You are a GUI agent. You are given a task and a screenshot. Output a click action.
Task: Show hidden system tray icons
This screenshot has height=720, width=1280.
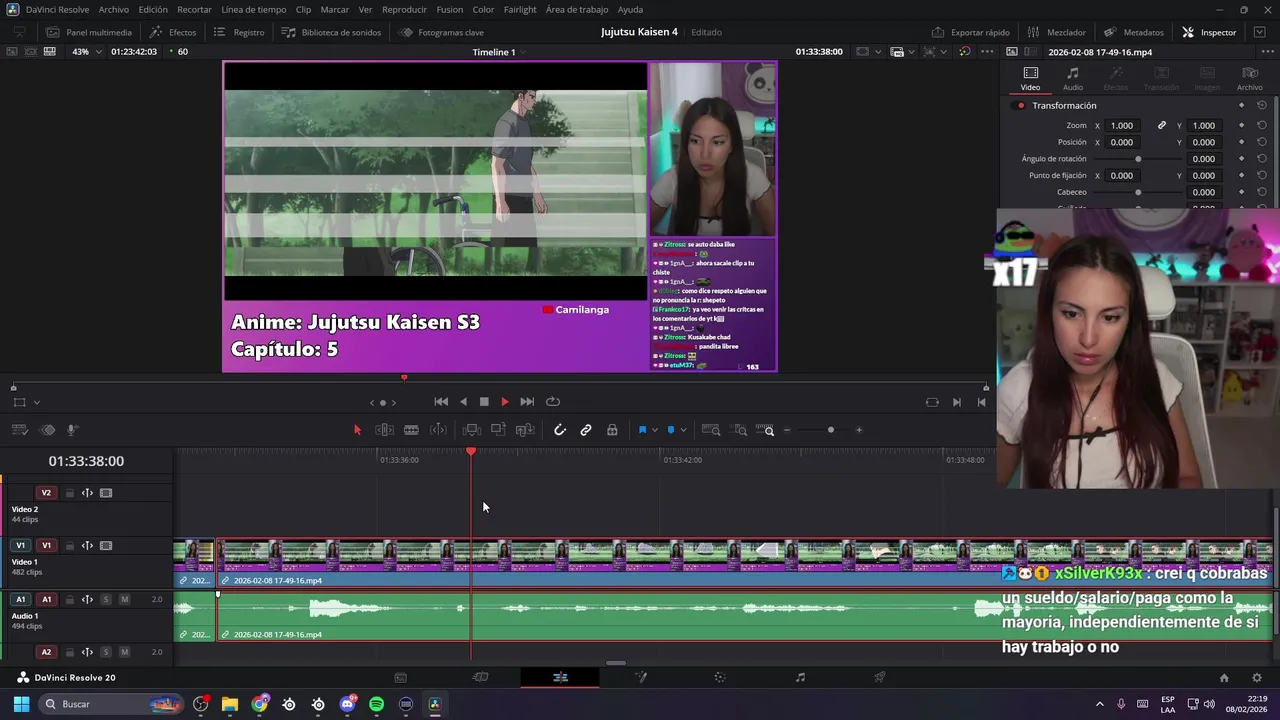pos(1100,704)
